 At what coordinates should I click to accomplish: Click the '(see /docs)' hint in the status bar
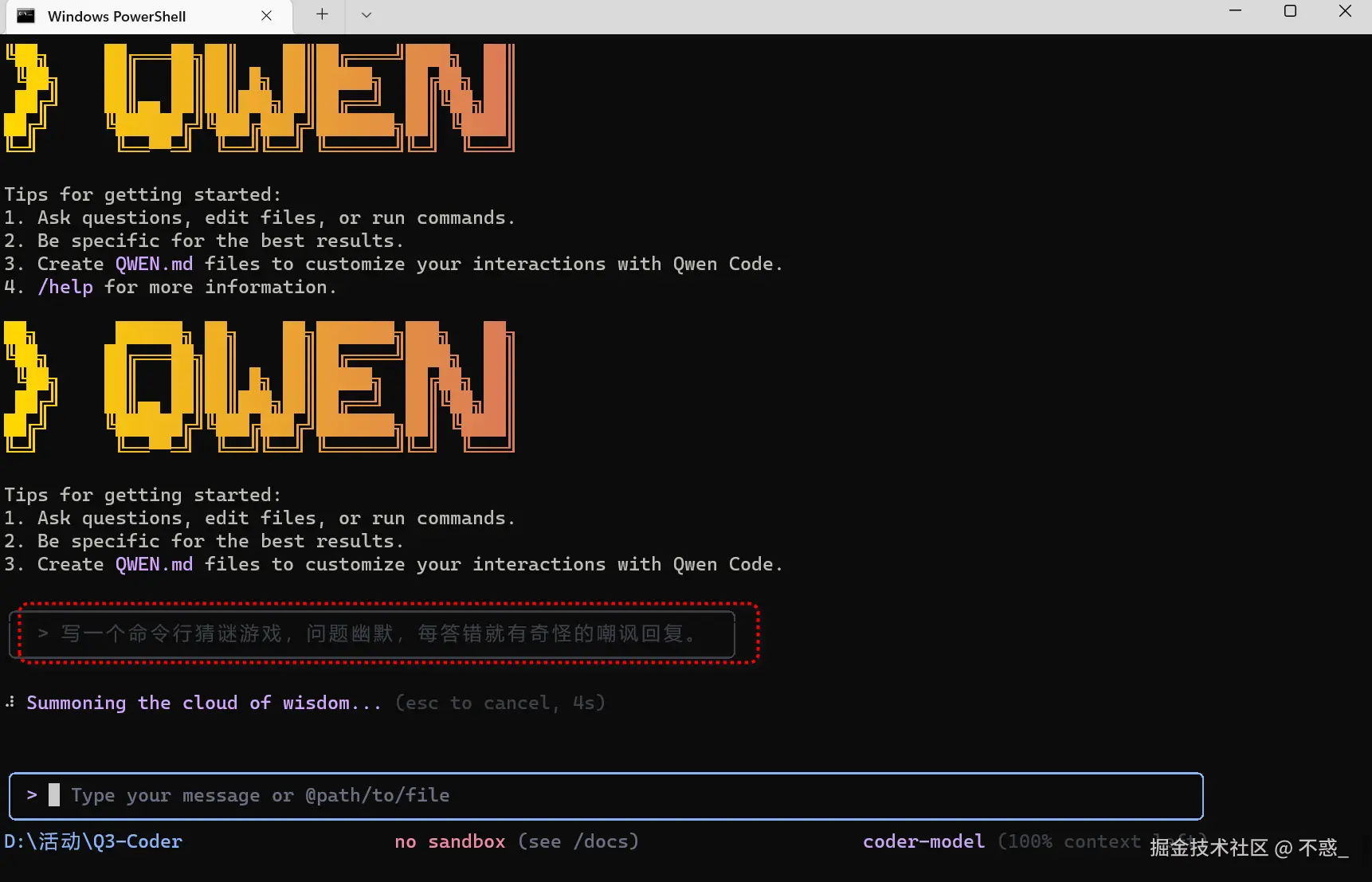click(578, 841)
